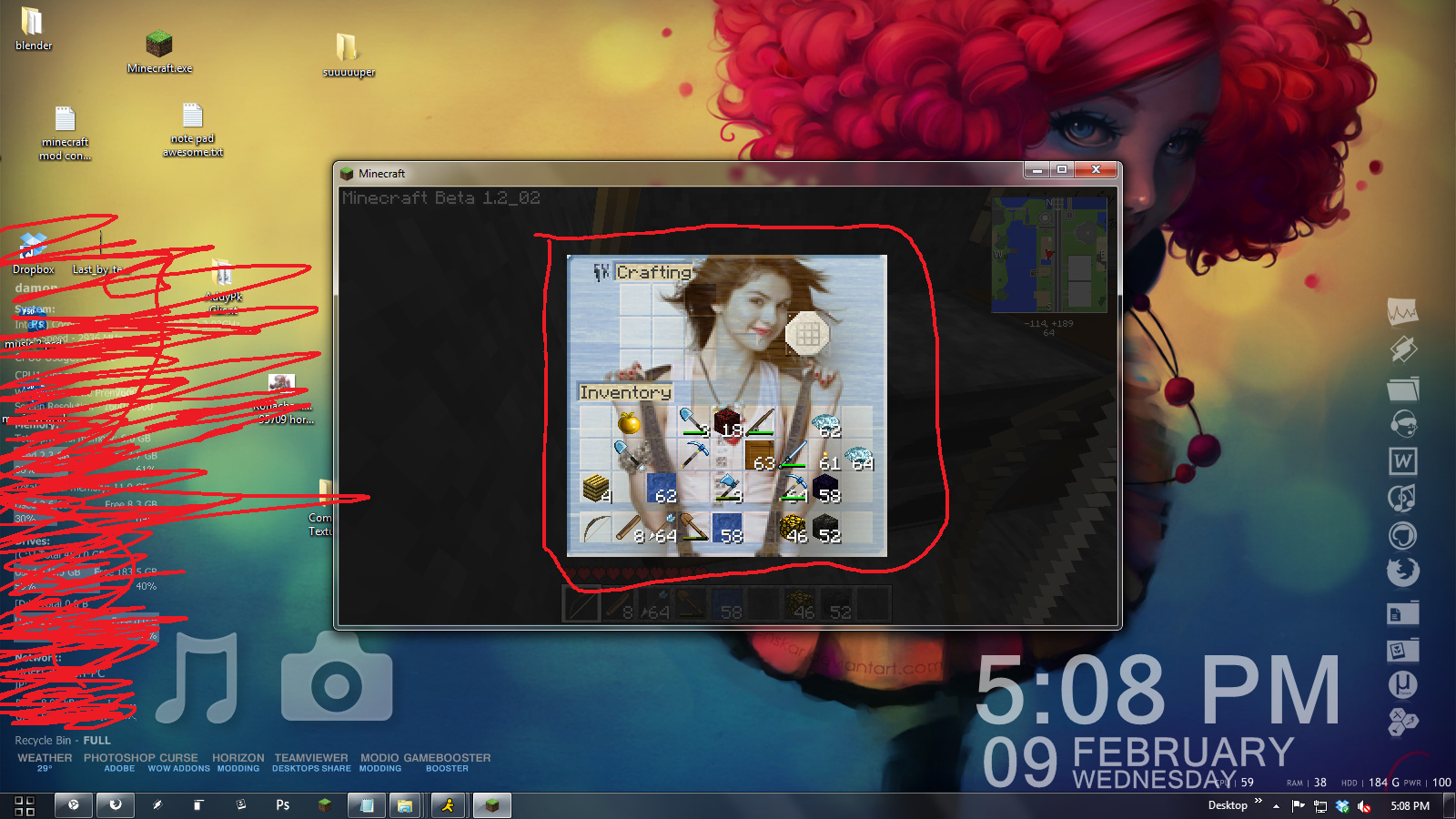This screenshot has width=1456, height=819.
Task: Click the muted volume tray icon
Action: click(x=1363, y=806)
